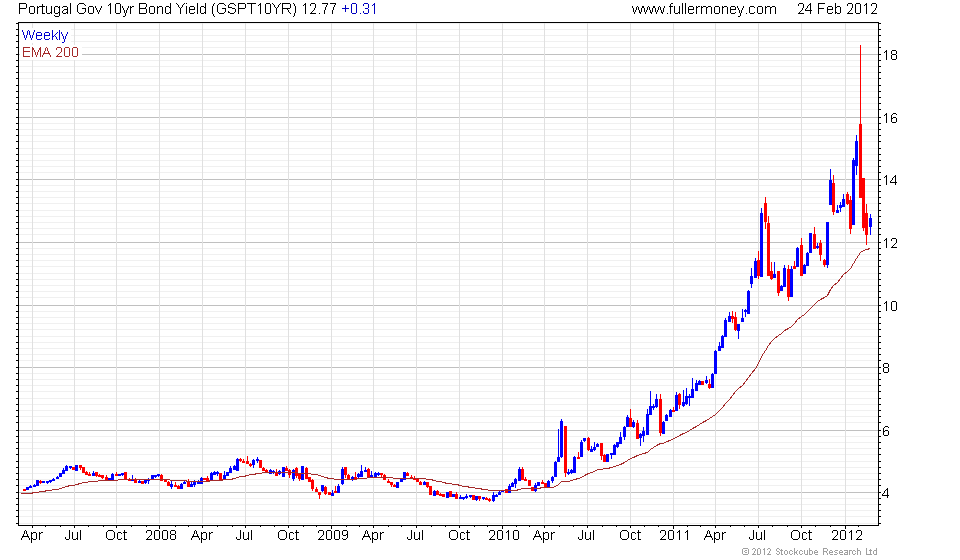
Task: Click the 'EMA 200' legend label
Action: pyautogui.click(x=50, y=53)
